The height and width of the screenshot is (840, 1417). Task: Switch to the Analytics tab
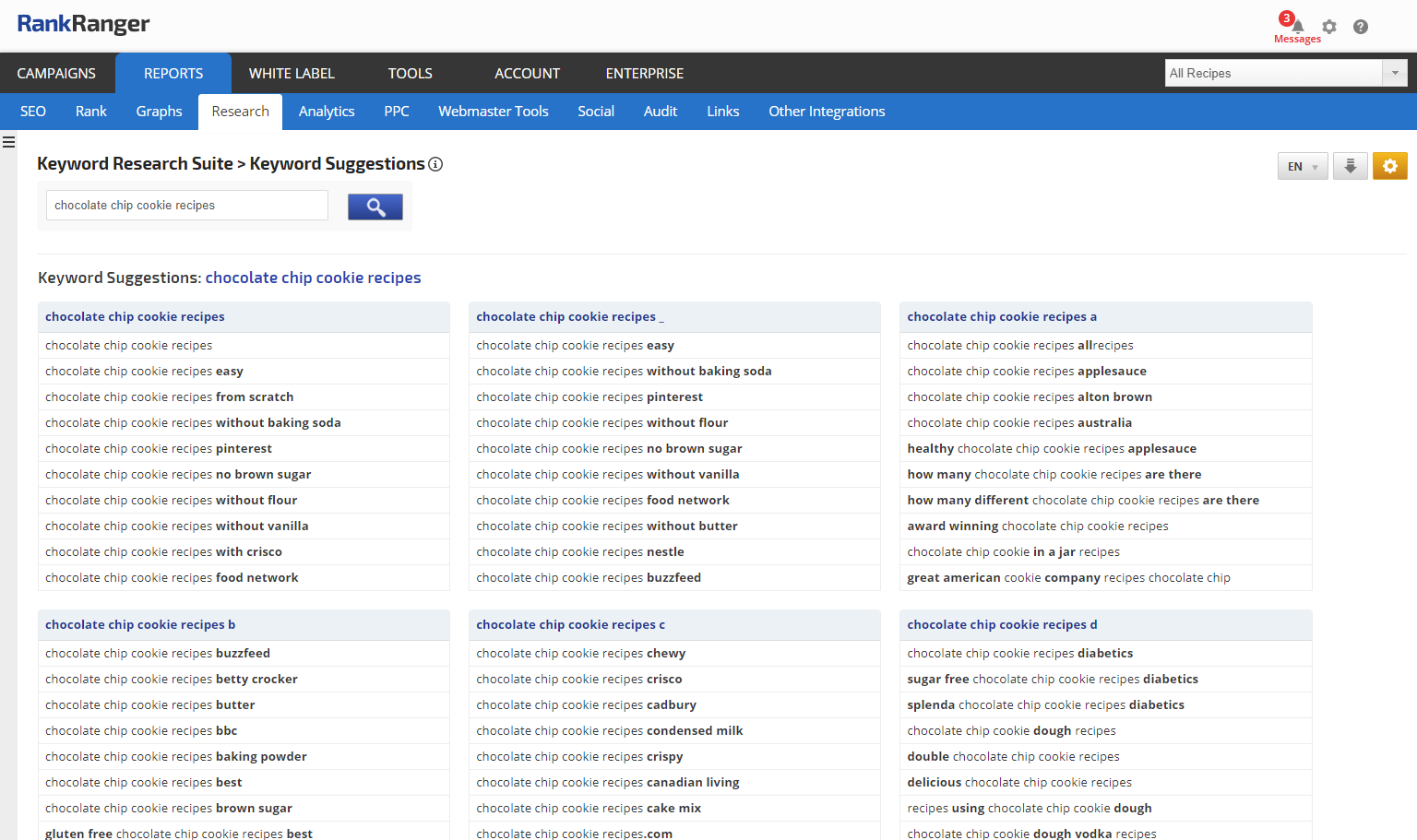click(327, 112)
